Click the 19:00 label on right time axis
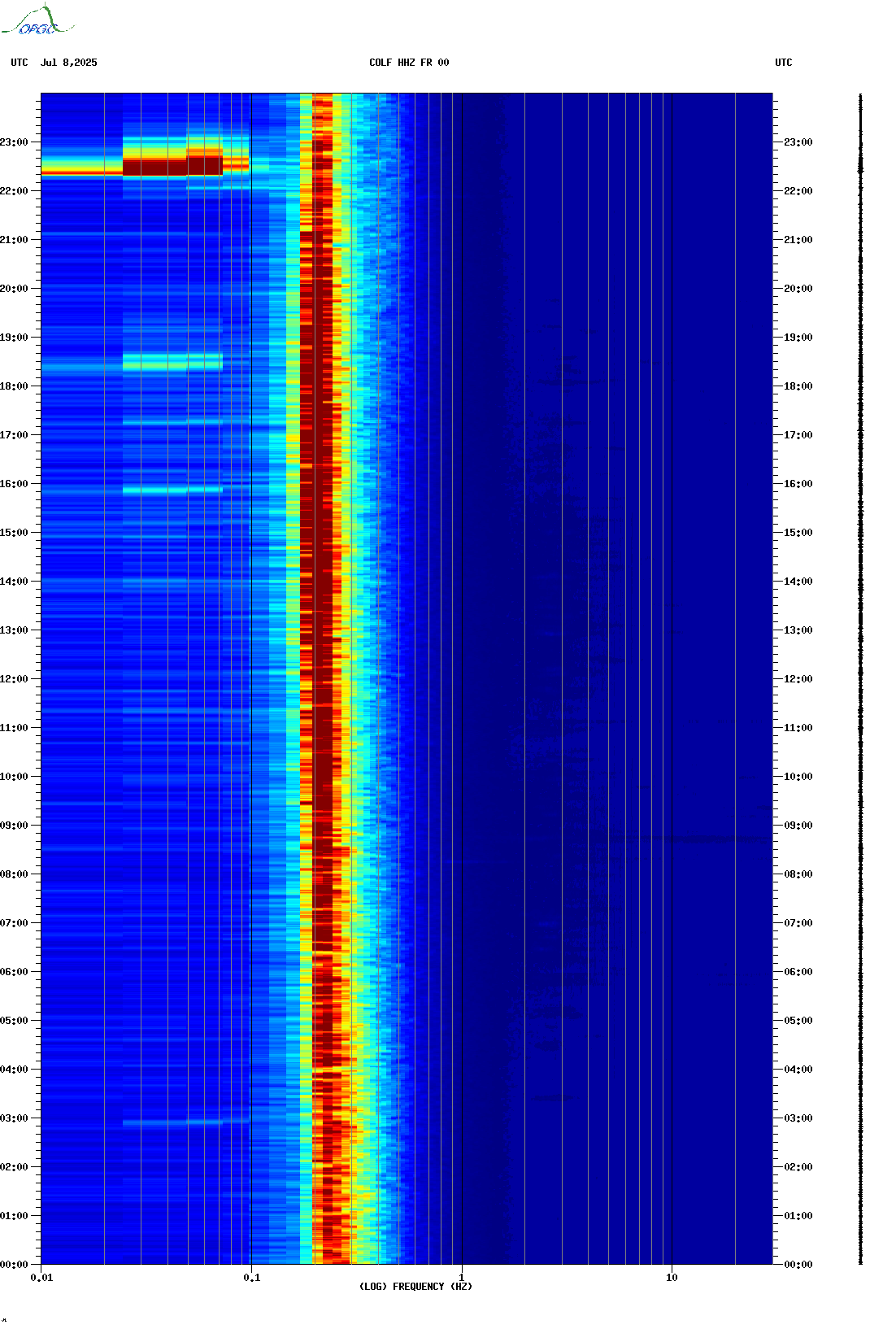This screenshot has width=896, height=1329. point(798,338)
